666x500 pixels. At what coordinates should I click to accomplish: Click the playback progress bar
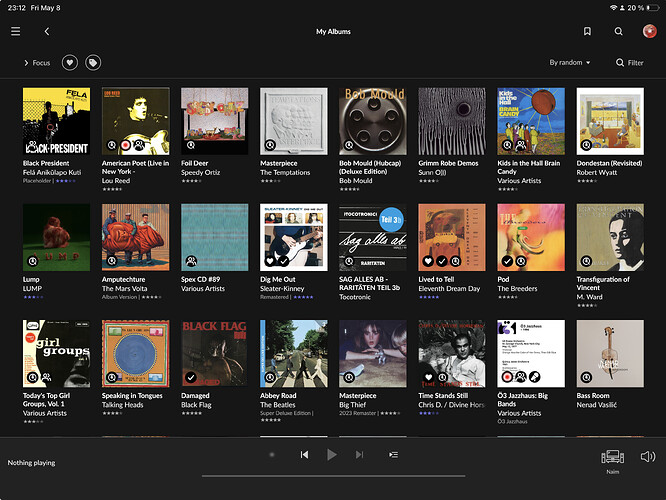(x=333, y=476)
